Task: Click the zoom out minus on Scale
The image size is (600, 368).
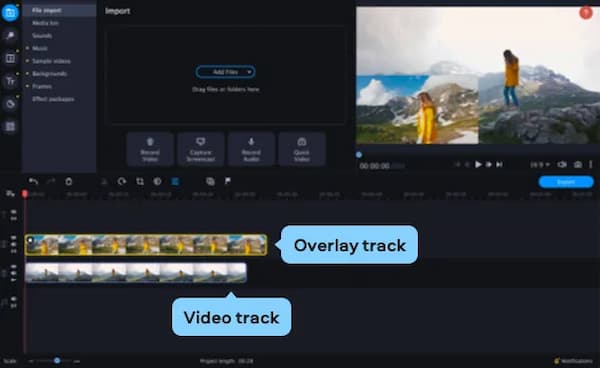Action: point(31,361)
